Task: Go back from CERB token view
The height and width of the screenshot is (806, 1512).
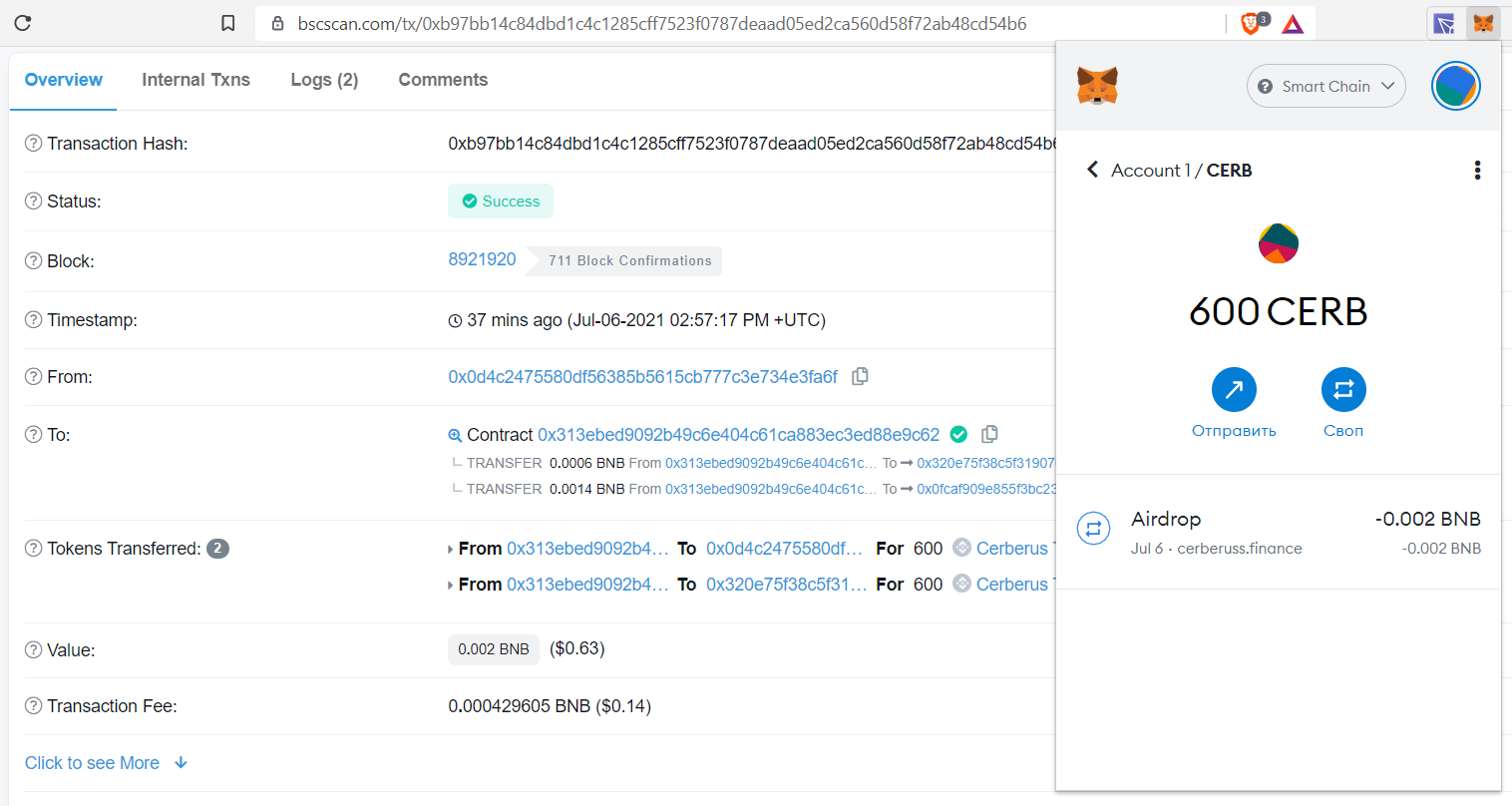Action: [1092, 170]
